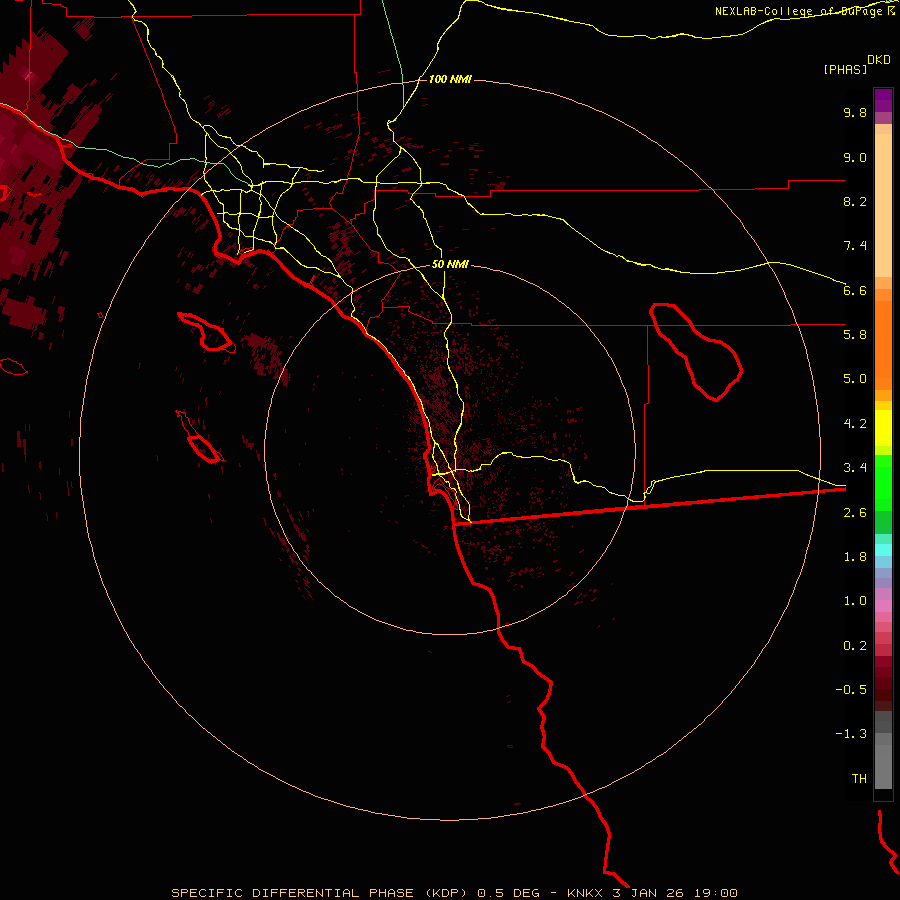Pick the large peach swatch on the color bar

point(883,205)
